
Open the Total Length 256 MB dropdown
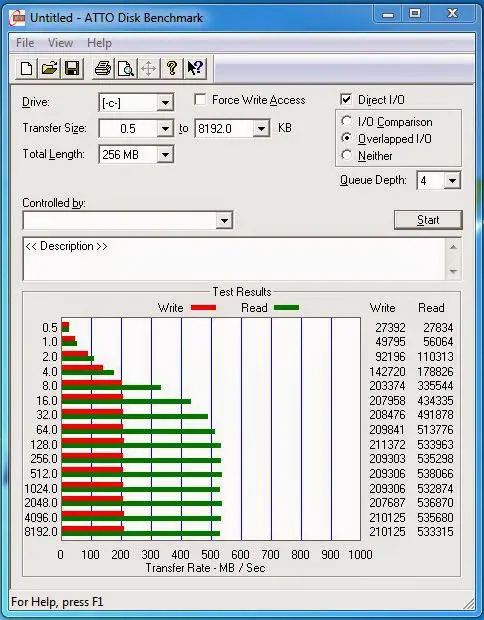coord(165,155)
